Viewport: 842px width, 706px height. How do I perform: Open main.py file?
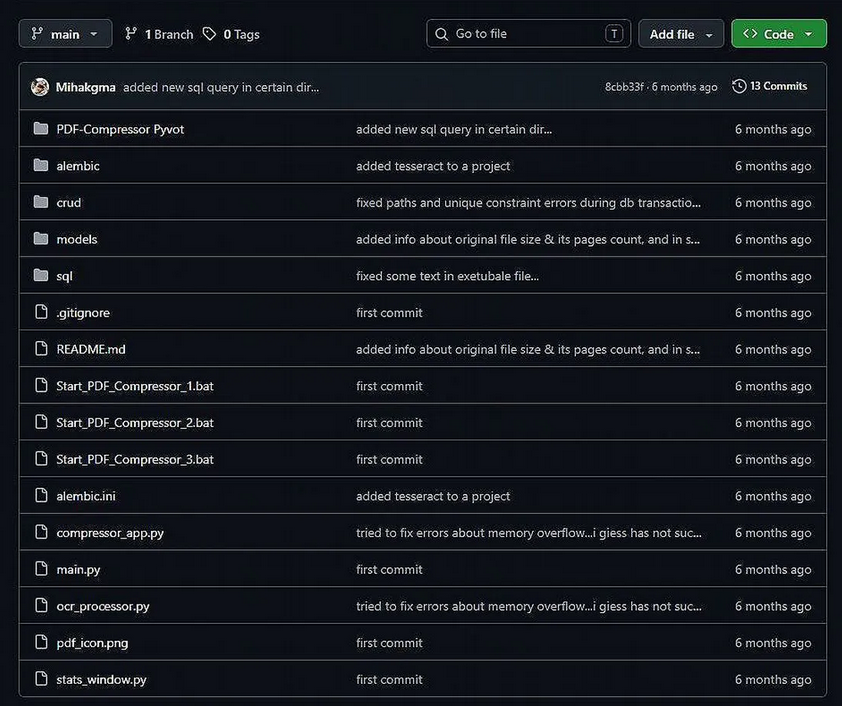pyautogui.click(x=78, y=569)
